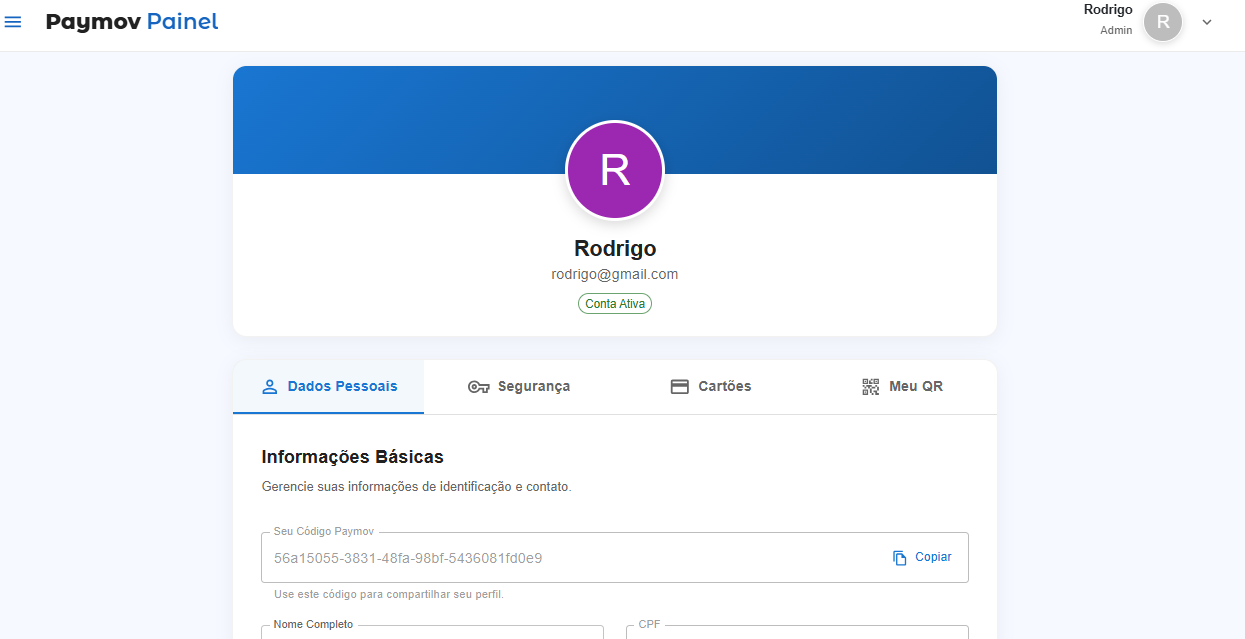Screen dimensions: 1245x639
Task: Click the key icon on Segurança tab
Action: 479,387
